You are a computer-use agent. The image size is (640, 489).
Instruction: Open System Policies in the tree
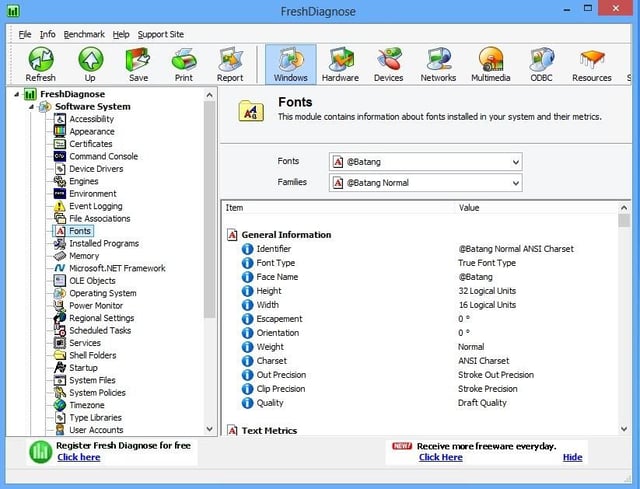pyautogui.click(x=97, y=393)
